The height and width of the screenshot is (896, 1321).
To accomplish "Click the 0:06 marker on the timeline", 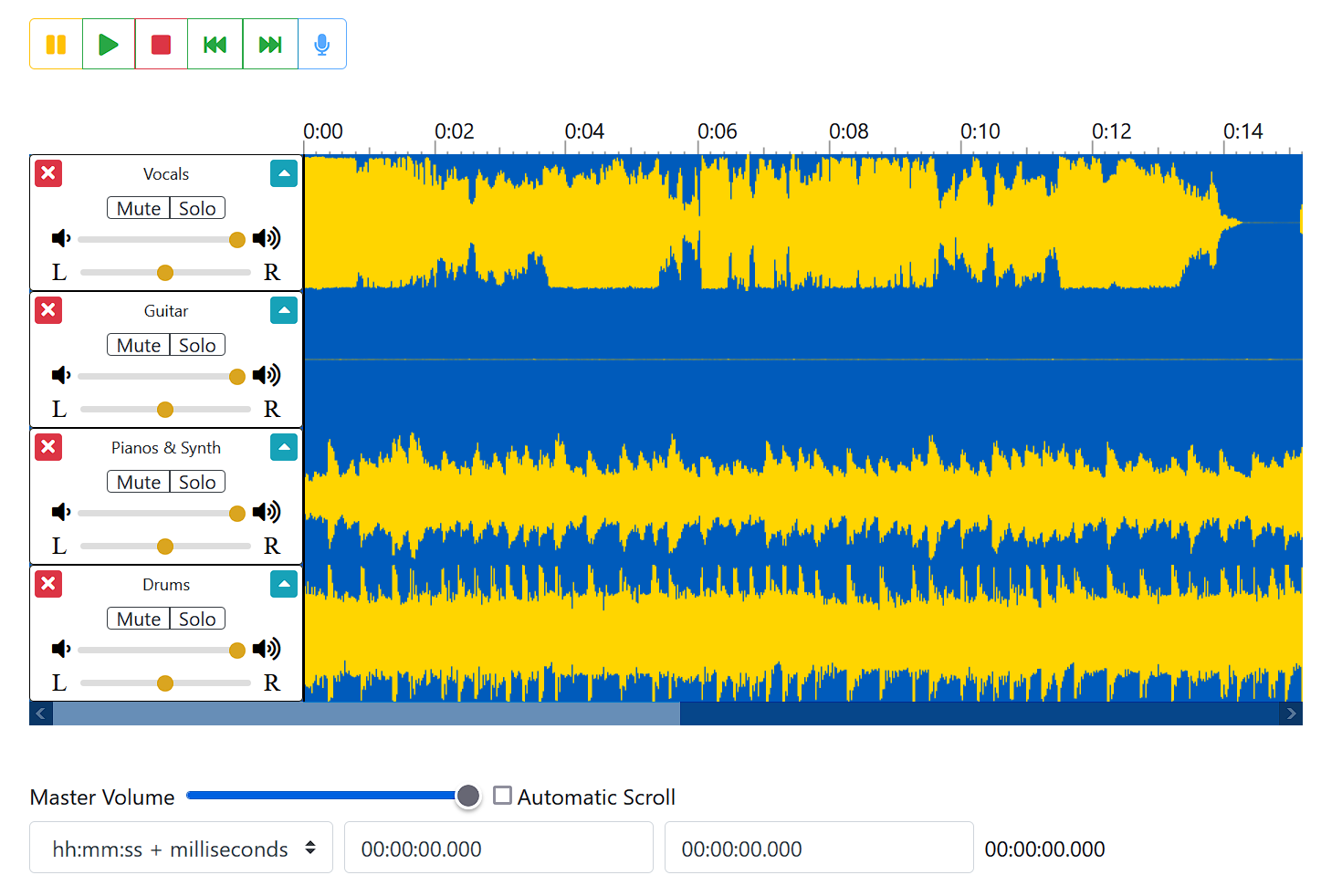I will [717, 132].
